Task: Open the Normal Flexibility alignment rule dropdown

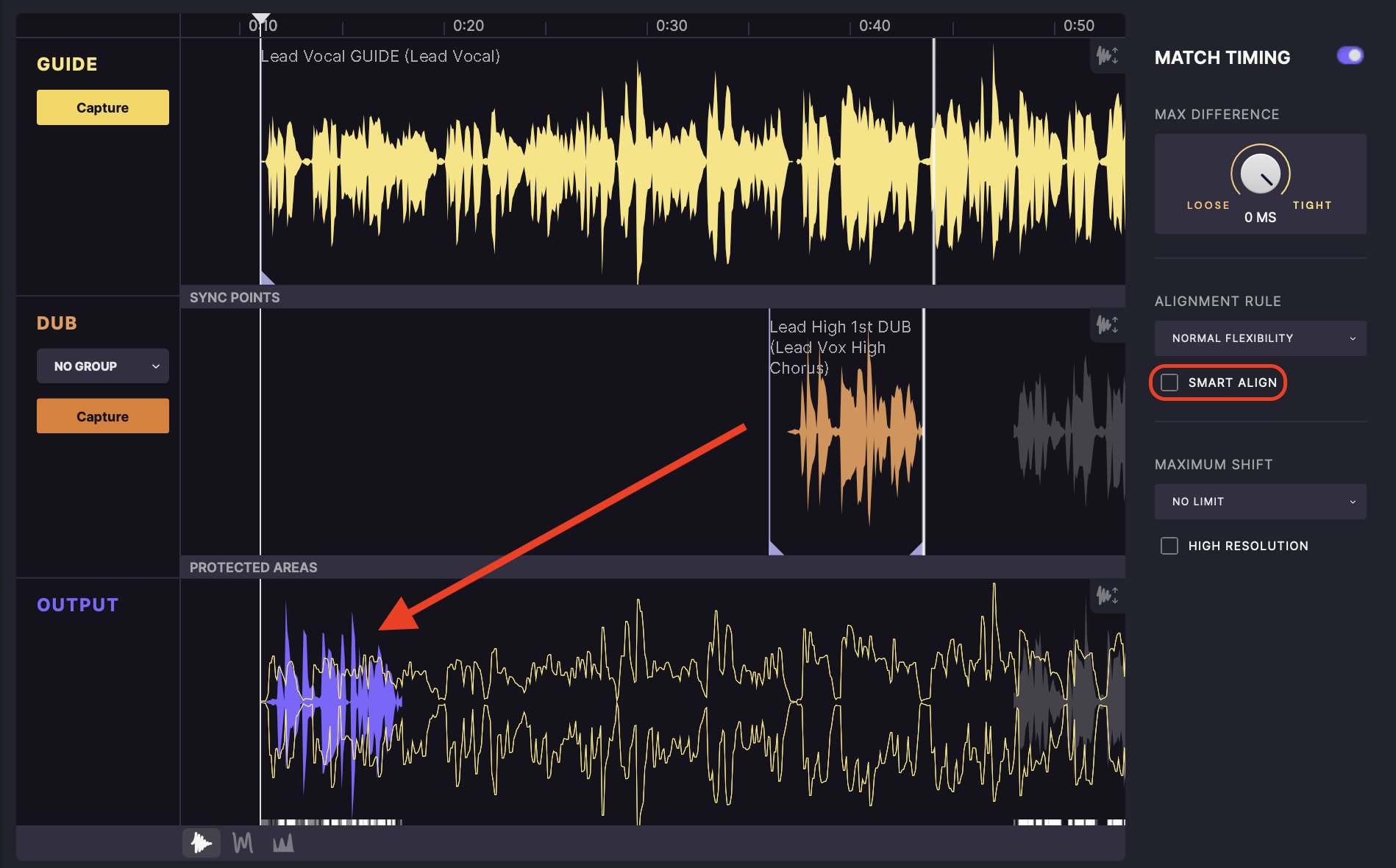Action: pos(1260,338)
